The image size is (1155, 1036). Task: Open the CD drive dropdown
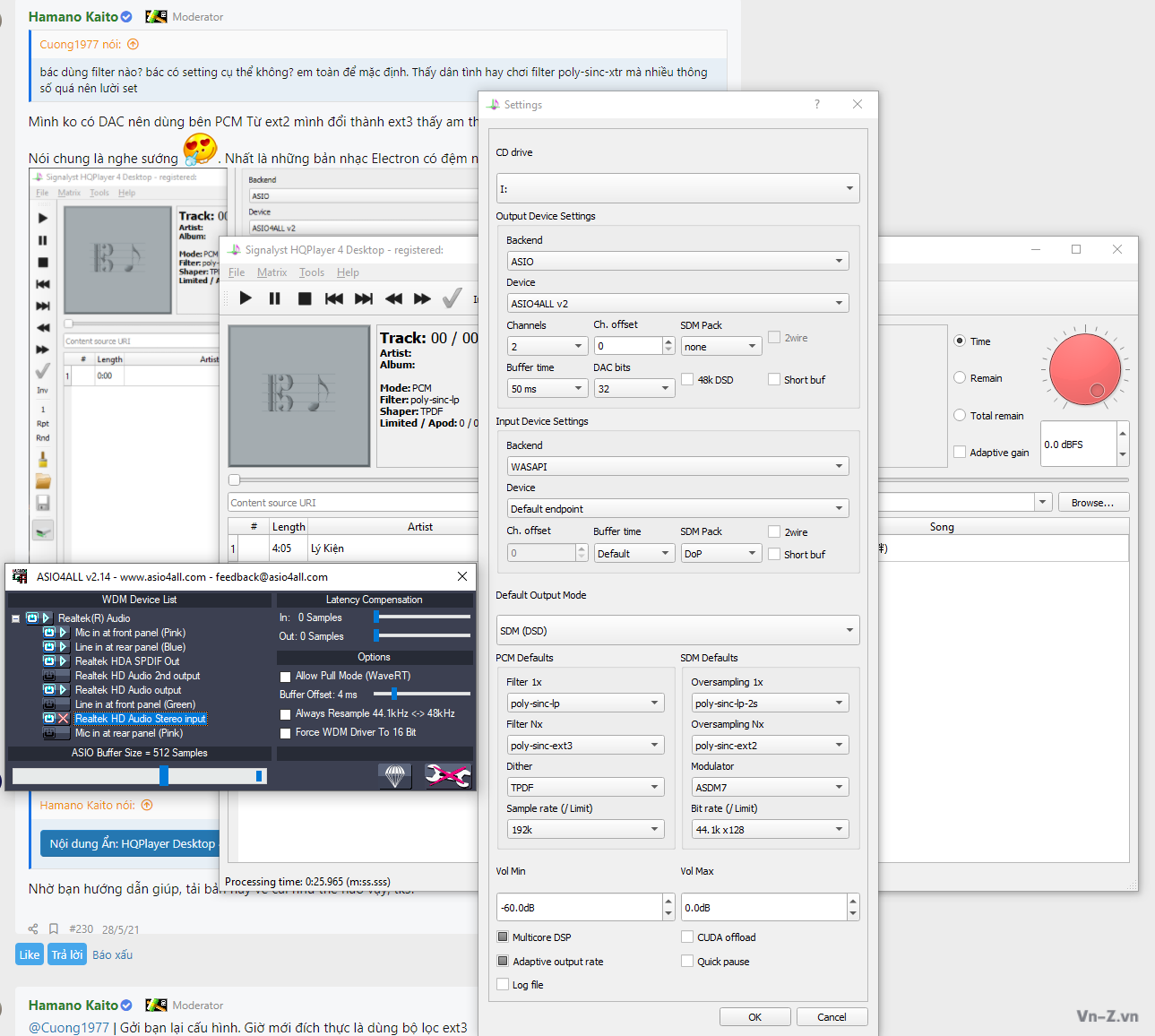point(677,188)
